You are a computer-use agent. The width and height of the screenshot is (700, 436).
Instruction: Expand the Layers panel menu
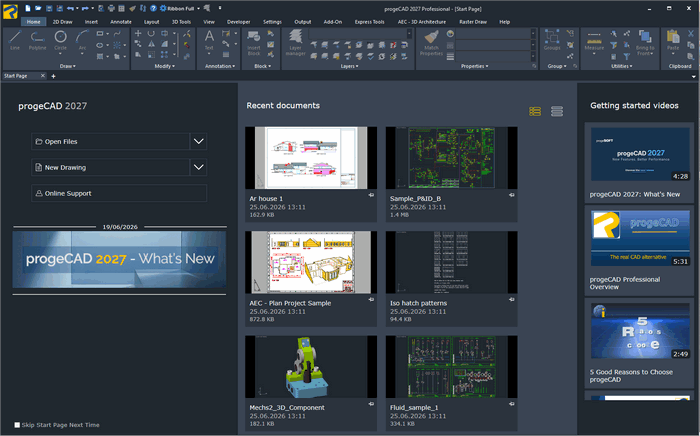[x=349, y=66]
